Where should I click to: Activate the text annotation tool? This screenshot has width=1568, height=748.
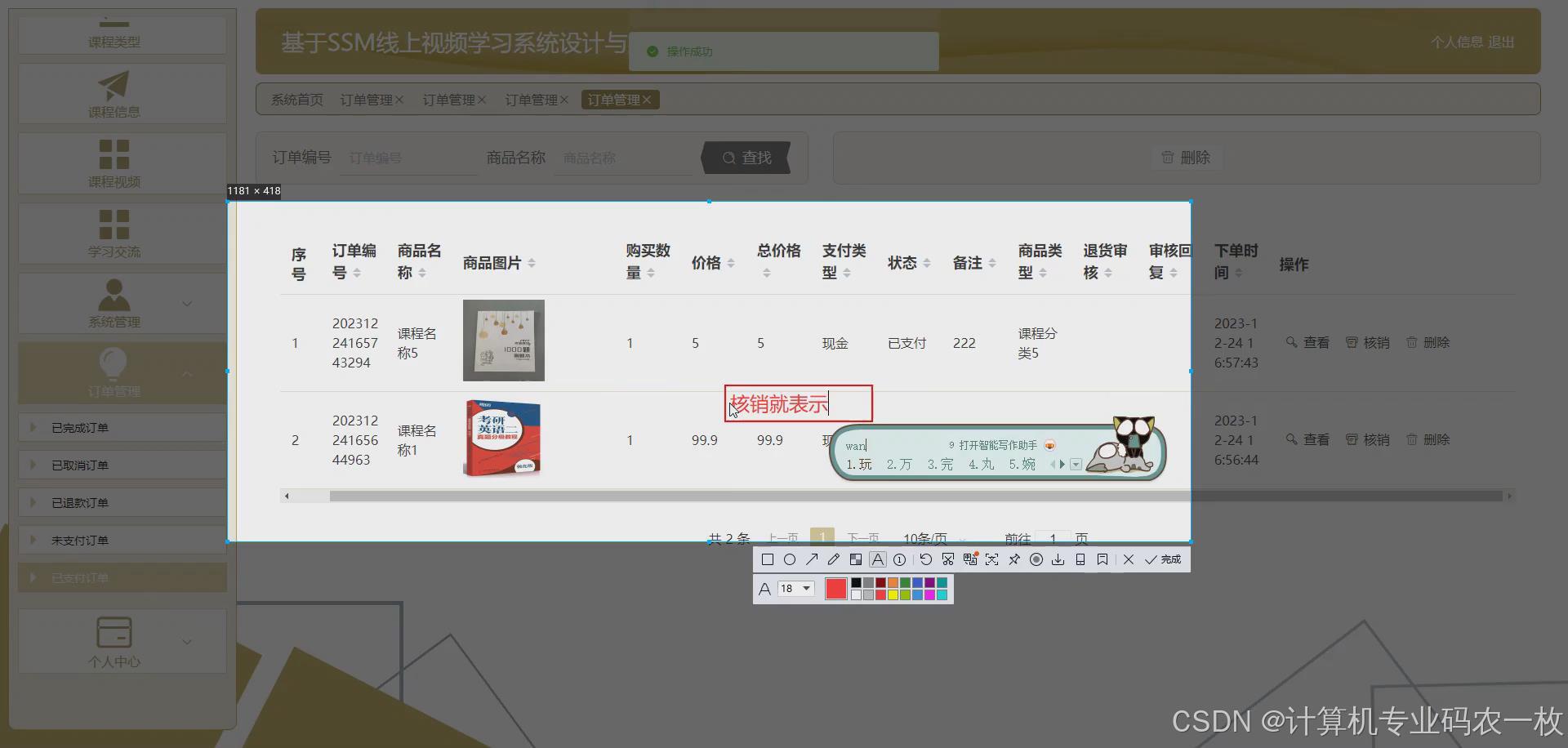point(877,559)
